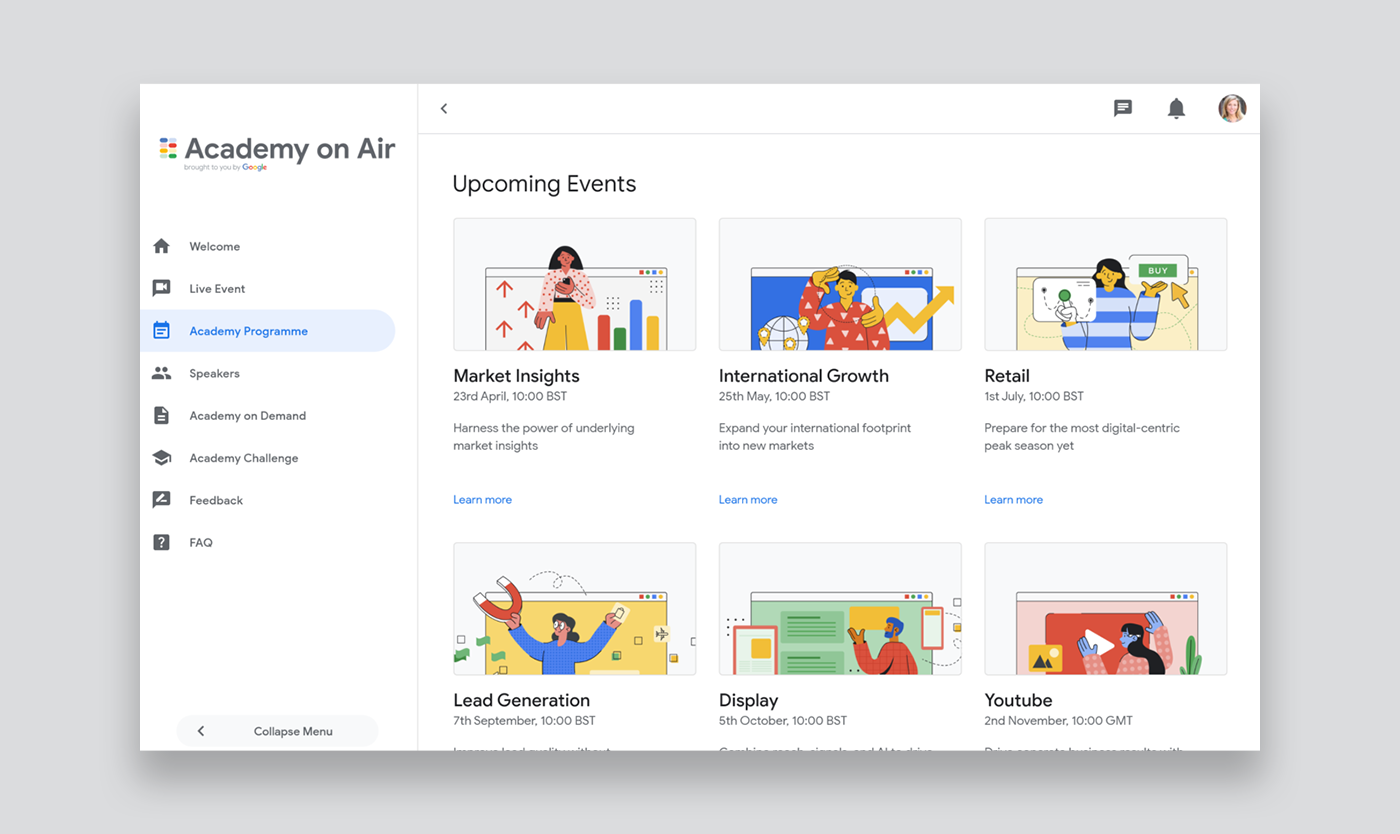Click the question mark icon beside FAQ
Image resolution: width=1400 pixels, height=834 pixels.
(x=161, y=542)
